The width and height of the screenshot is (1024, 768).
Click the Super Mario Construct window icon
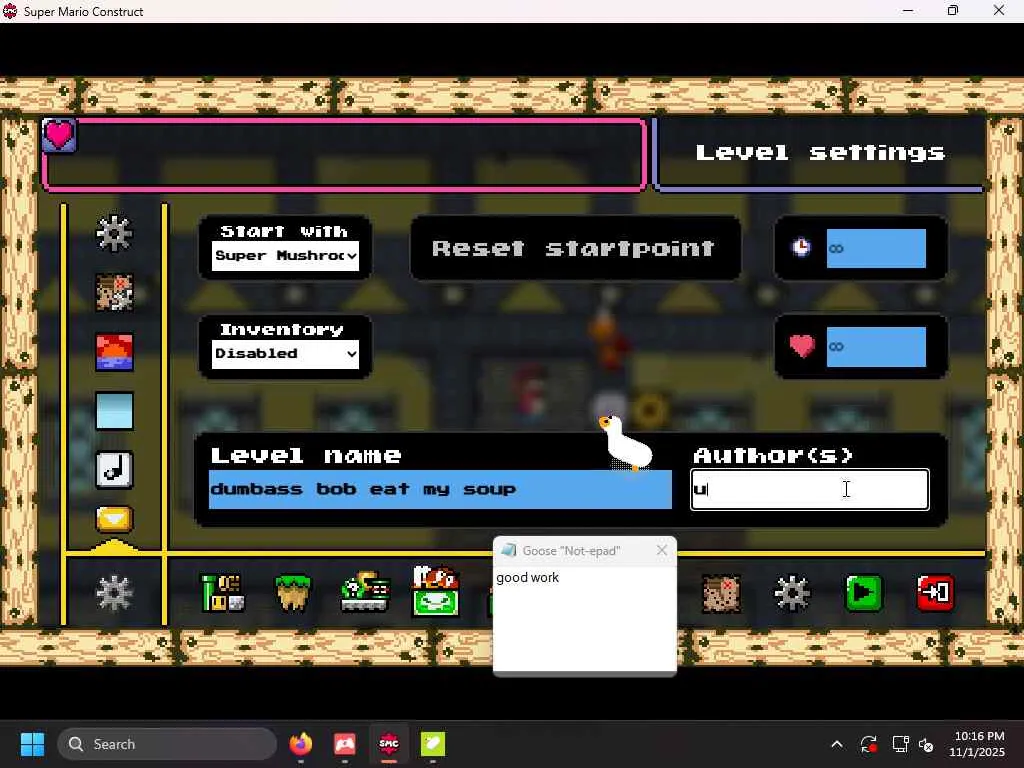click(x=9, y=11)
